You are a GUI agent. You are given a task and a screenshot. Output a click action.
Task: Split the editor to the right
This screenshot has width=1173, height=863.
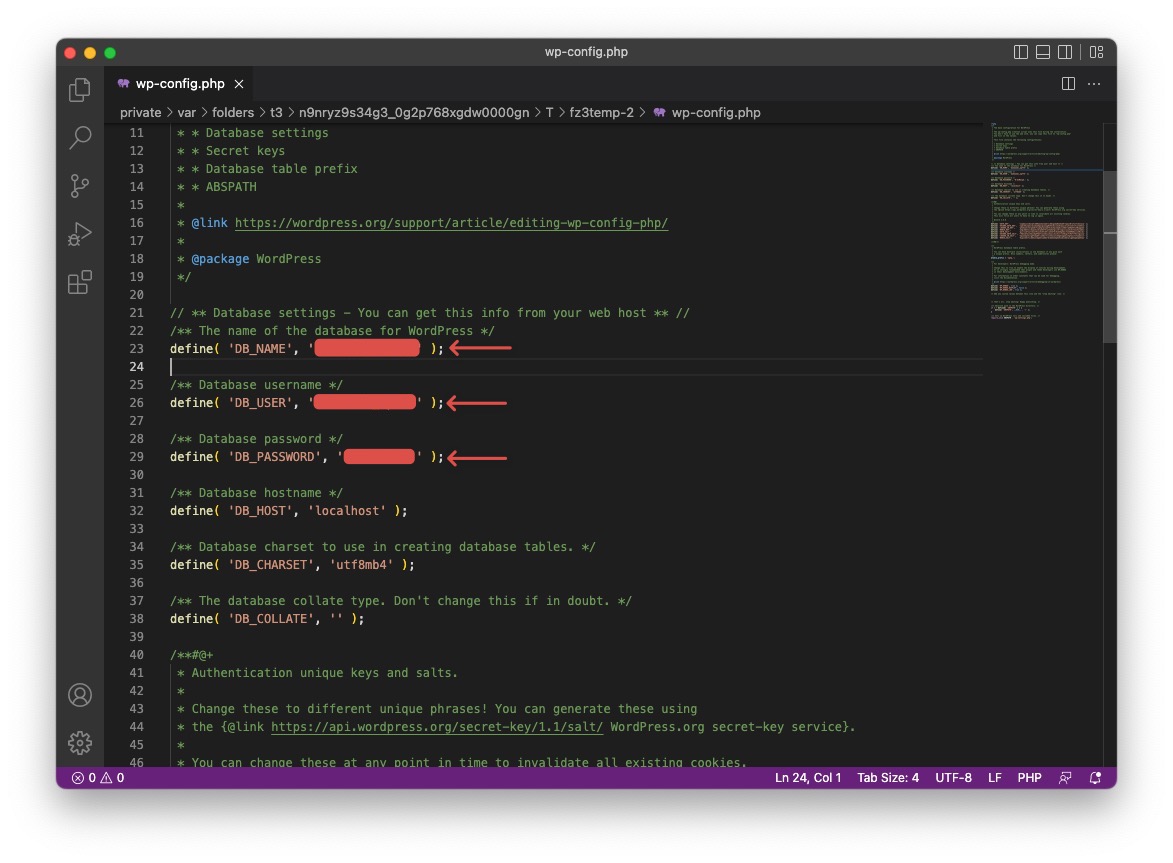click(1068, 84)
